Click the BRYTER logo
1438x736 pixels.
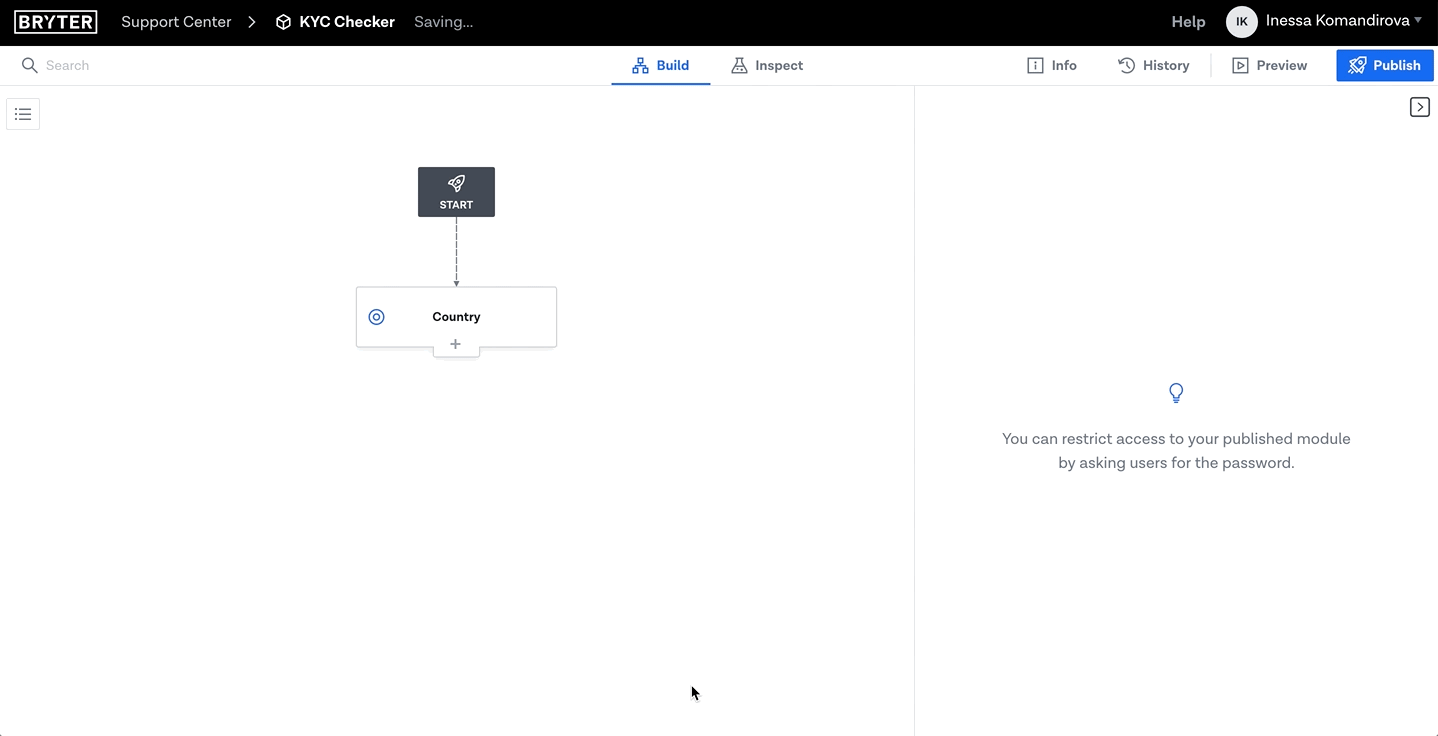[x=56, y=22]
